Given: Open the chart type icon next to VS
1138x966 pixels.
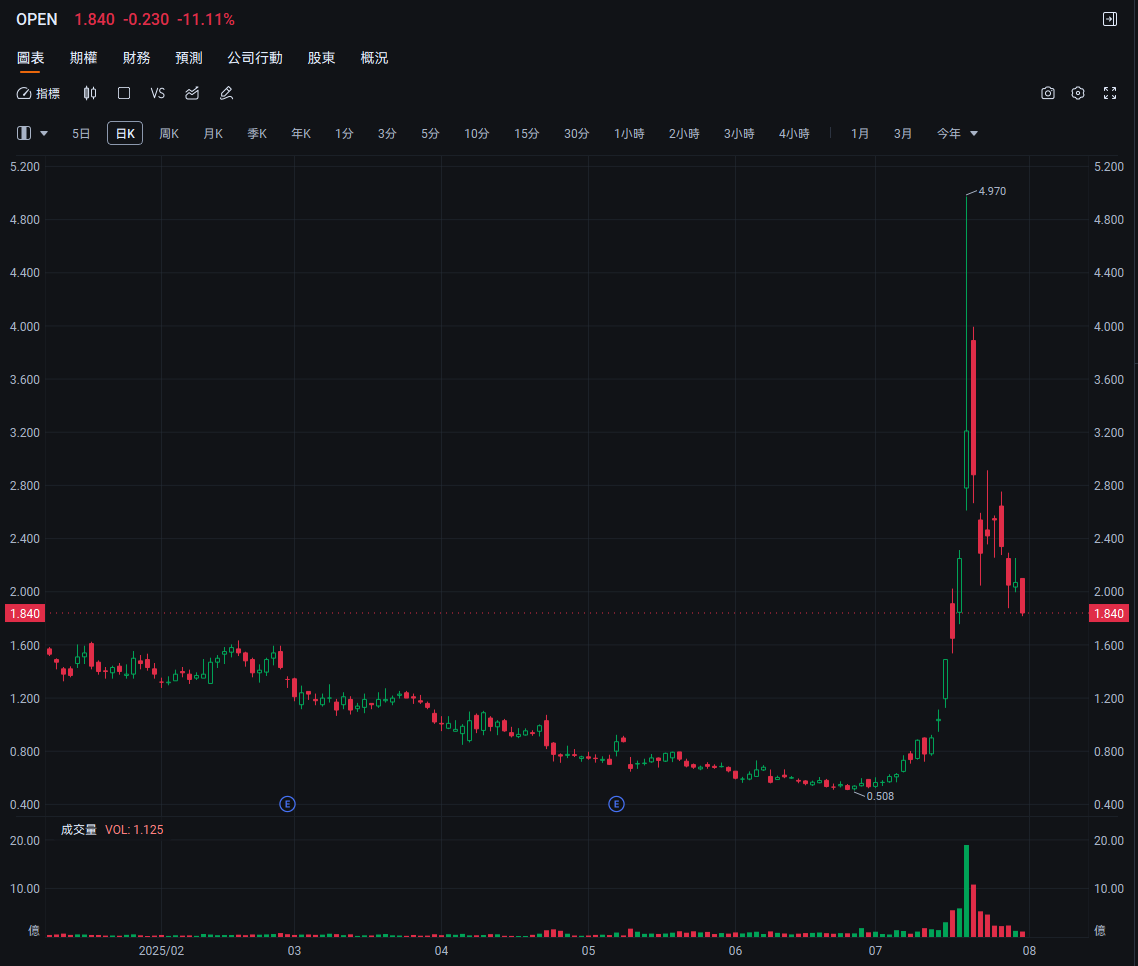Looking at the screenshot, I should pyautogui.click(x=191, y=93).
